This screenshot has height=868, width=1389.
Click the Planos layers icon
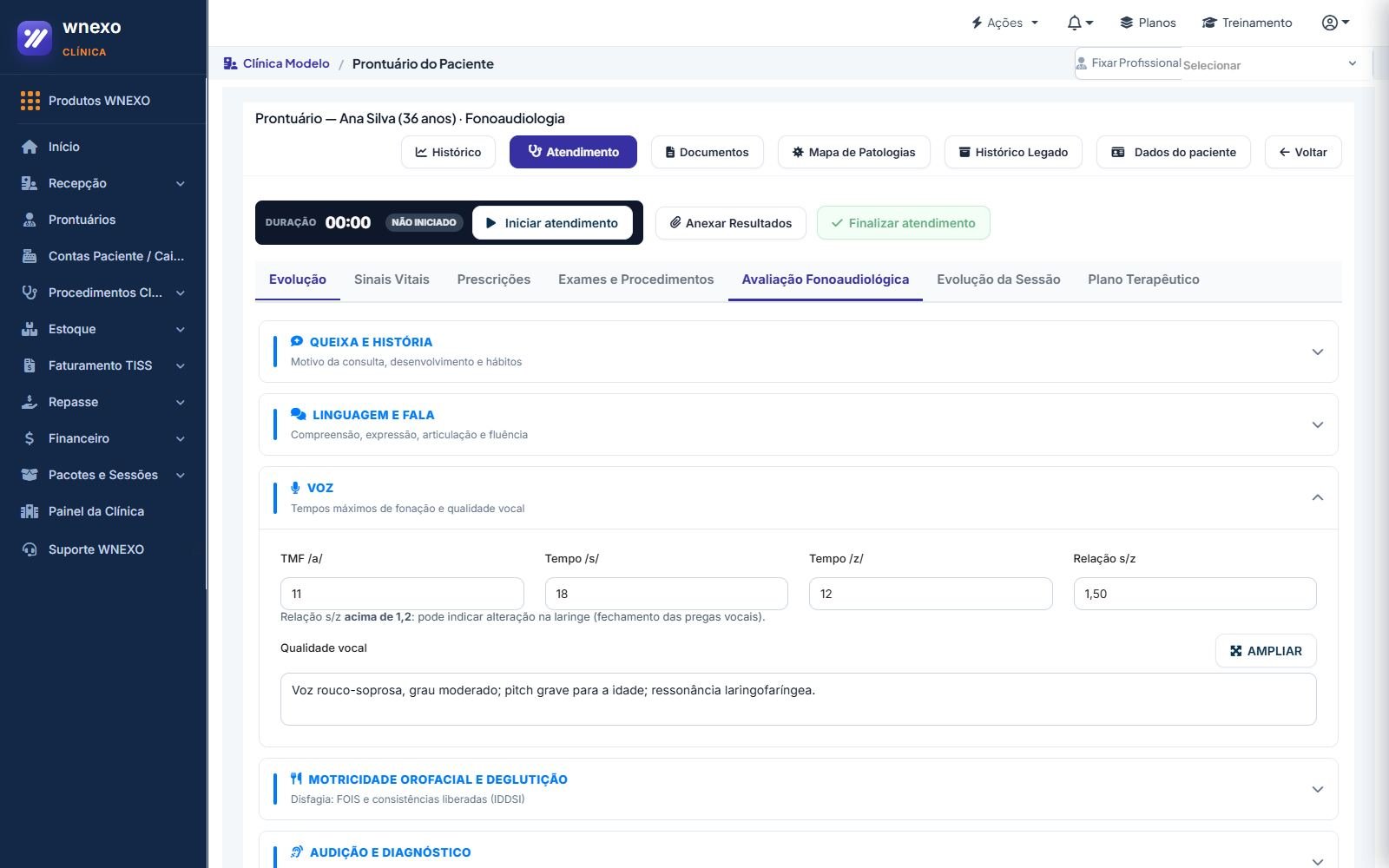[1127, 23]
